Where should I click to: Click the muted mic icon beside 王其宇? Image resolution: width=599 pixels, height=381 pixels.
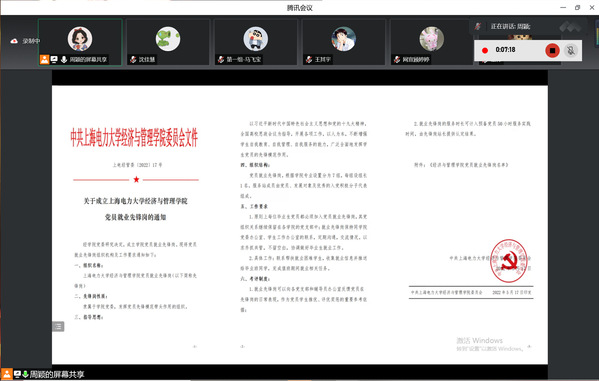[309, 60]
